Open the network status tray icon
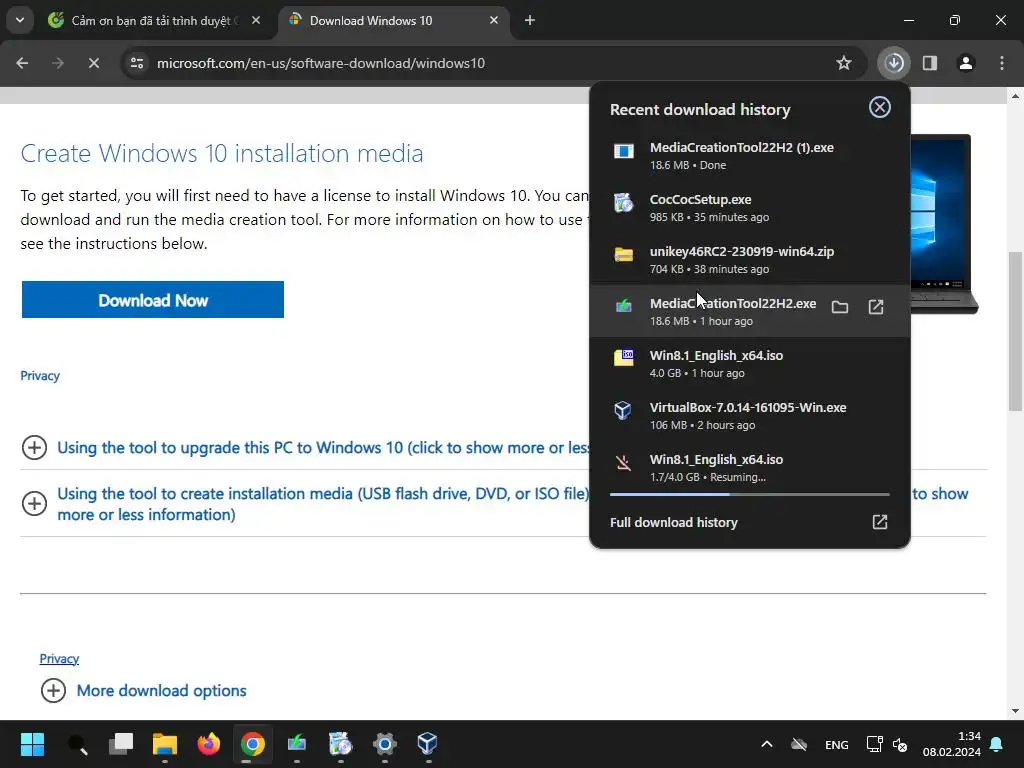Screen dimensions: 1024x768 (x=874, y=744)
